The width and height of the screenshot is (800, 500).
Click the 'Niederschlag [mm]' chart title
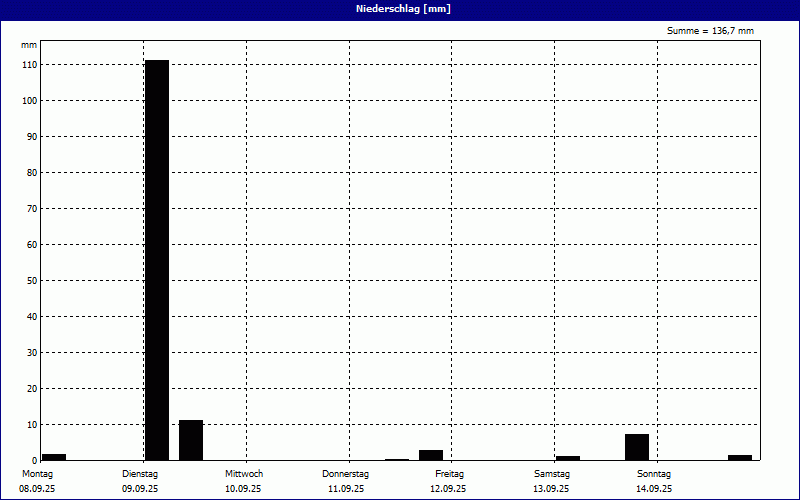click(x=403, y=9)
